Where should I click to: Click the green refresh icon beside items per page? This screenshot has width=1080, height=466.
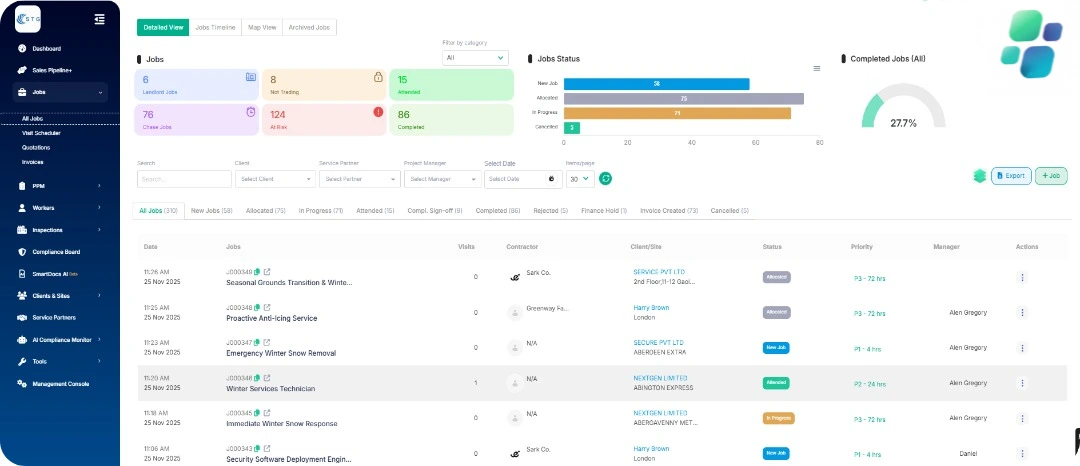click(605, 179)
